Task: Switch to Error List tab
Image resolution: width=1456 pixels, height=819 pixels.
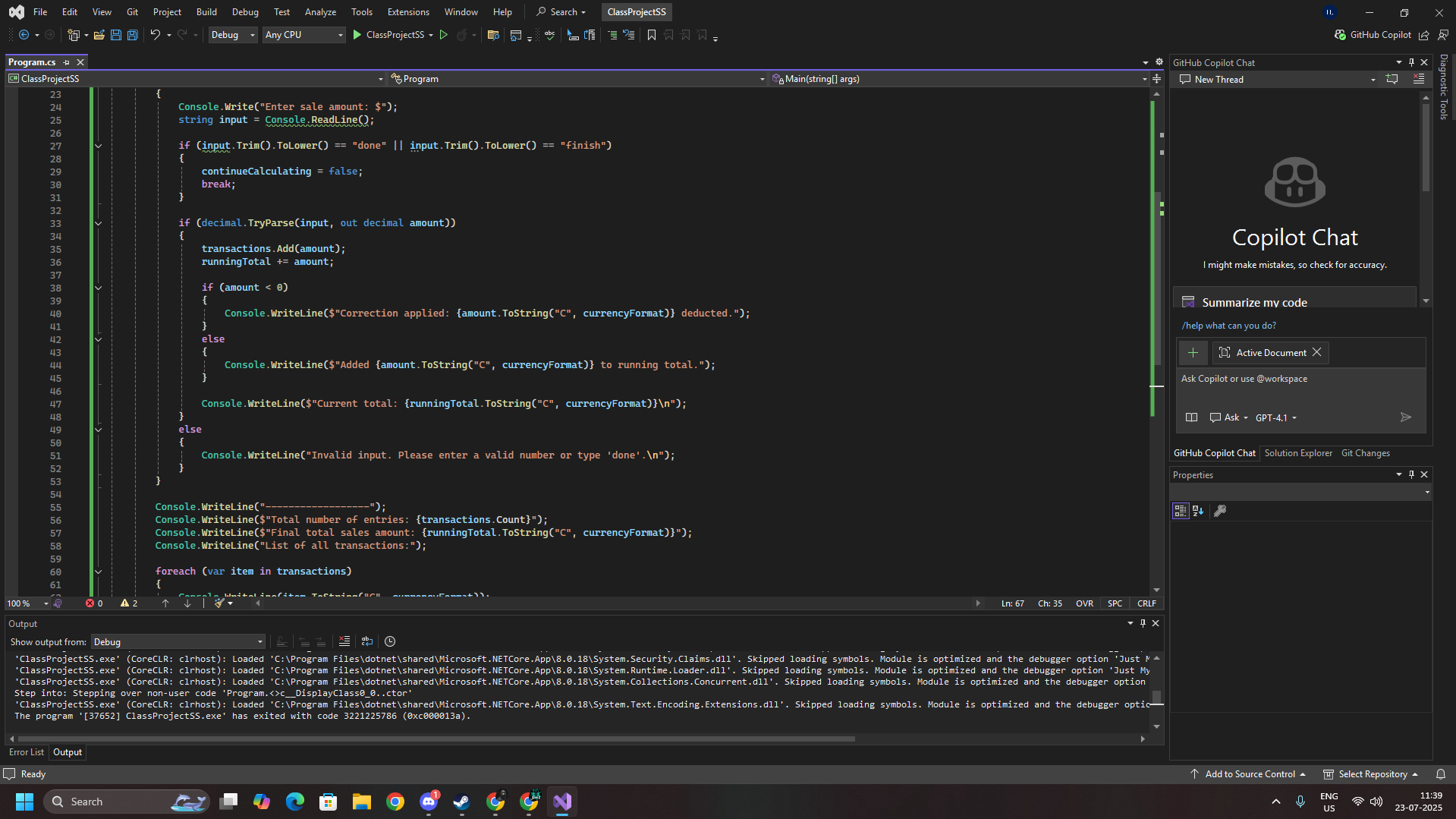Action: [27, 752]
